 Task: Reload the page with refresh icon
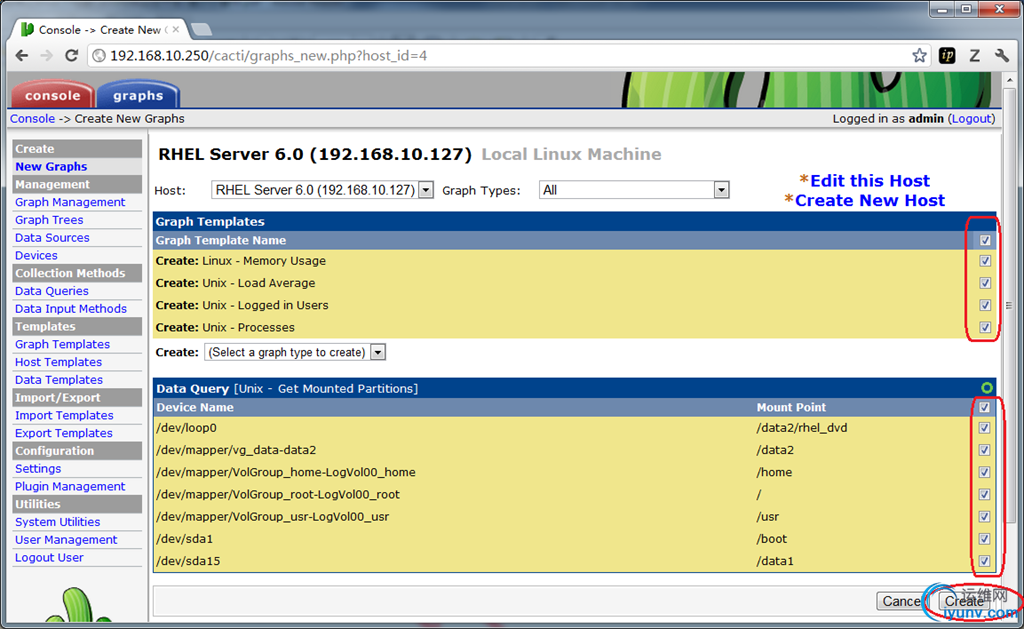(71, 56)
